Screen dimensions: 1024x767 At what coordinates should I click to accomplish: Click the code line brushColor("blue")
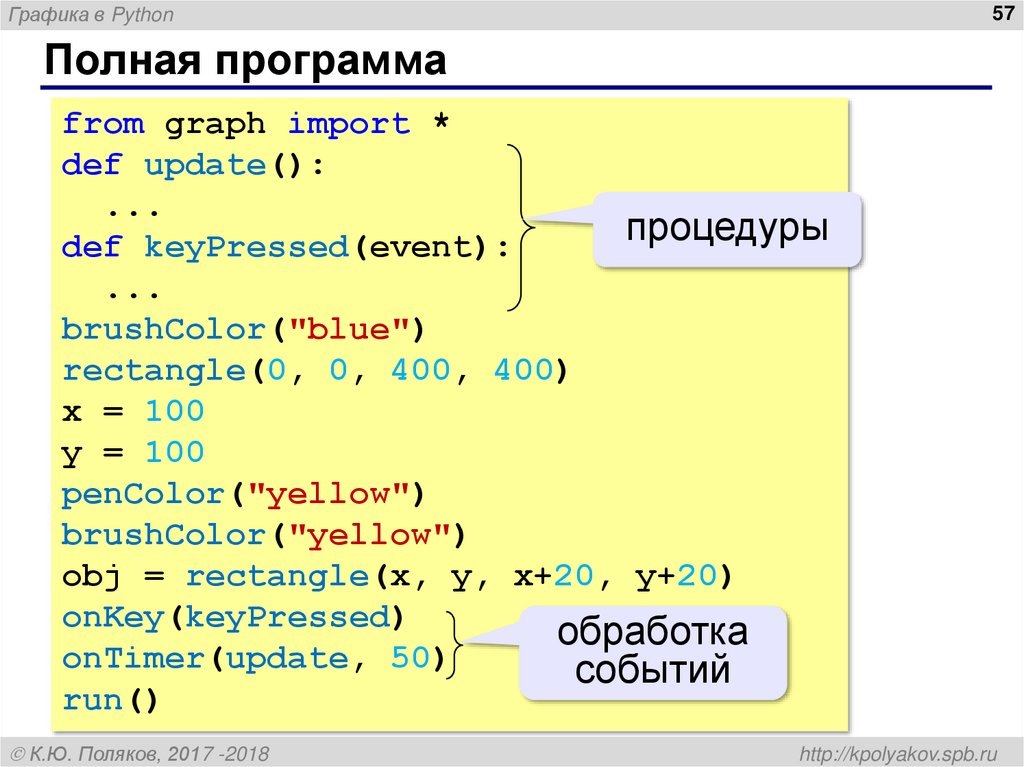pyautogui.click(x=244, y=329)
